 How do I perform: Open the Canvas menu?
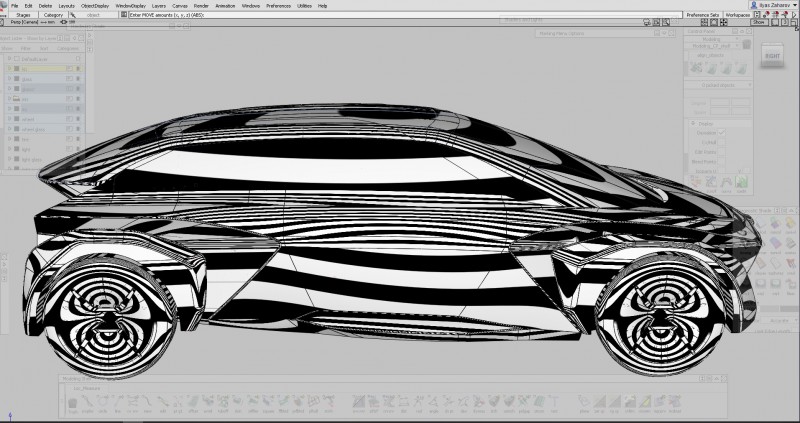[180, 6]
